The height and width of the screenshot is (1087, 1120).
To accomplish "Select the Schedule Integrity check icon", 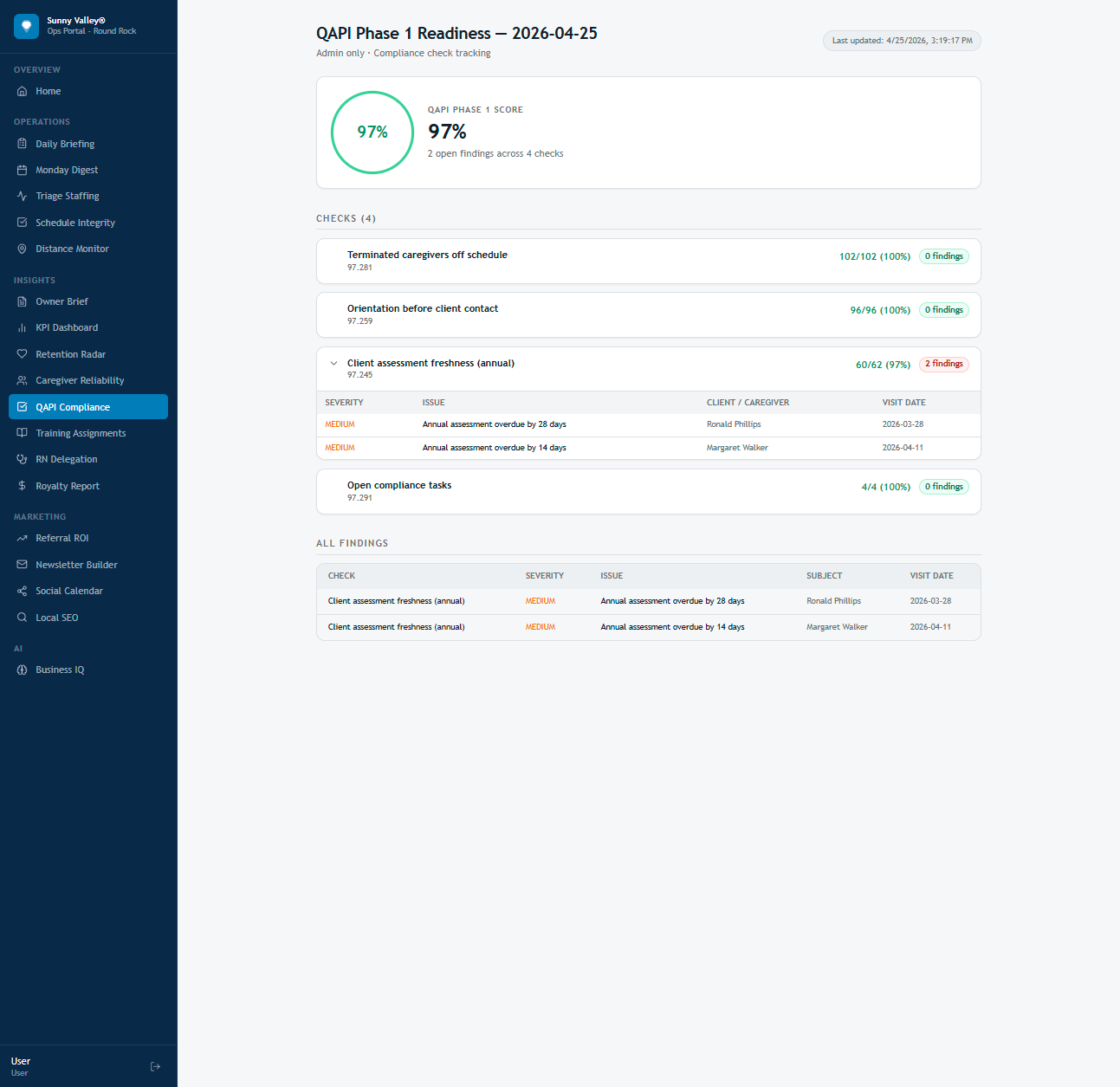I will (23, 223).
